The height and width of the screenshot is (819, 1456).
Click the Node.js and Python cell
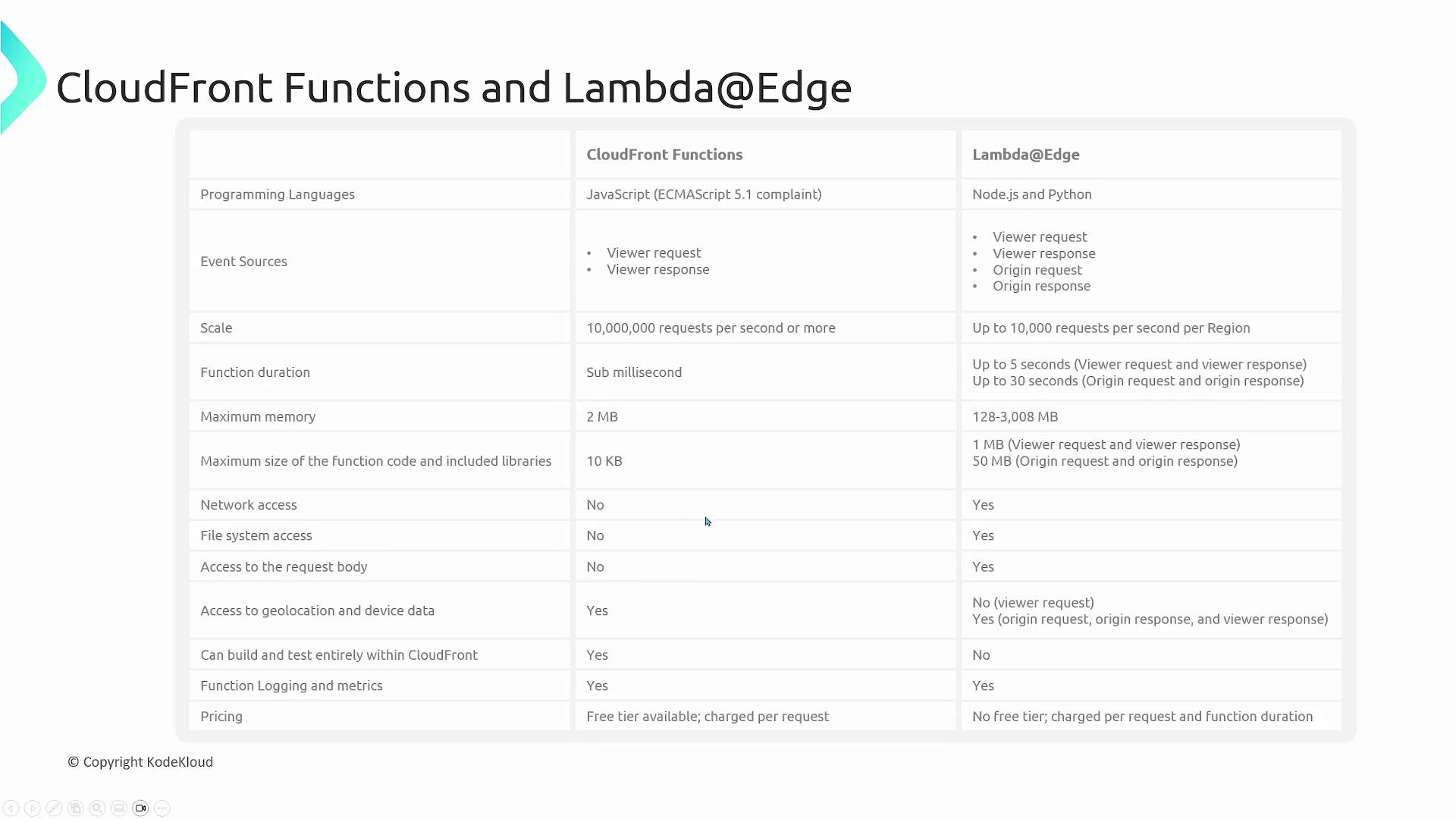tap(1031, 194)
